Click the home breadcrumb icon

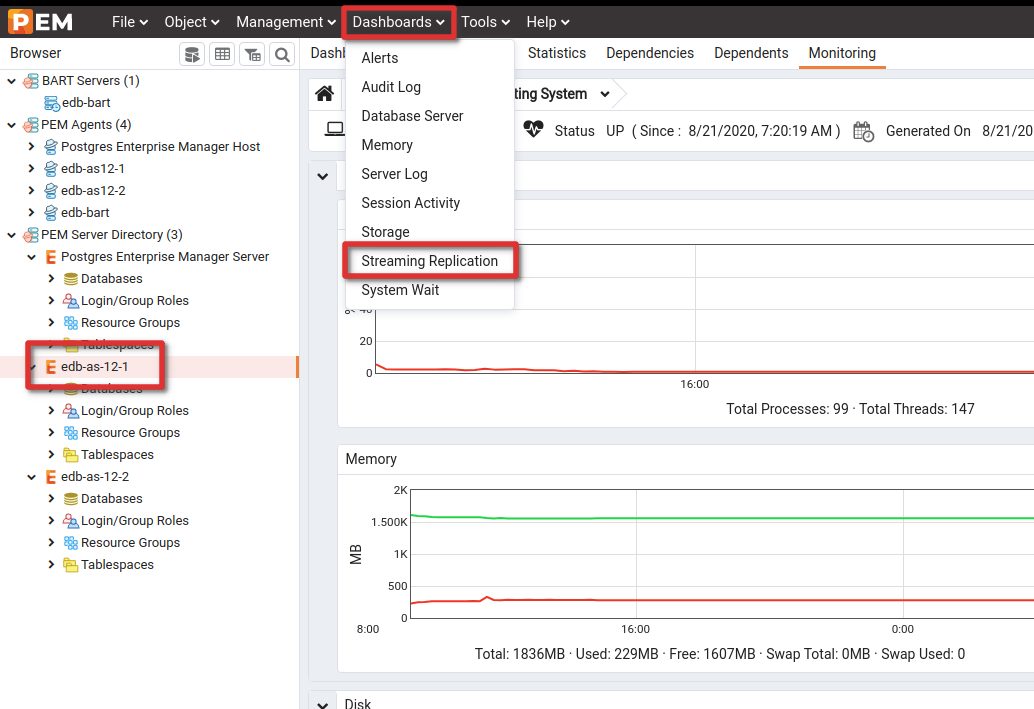324,94
